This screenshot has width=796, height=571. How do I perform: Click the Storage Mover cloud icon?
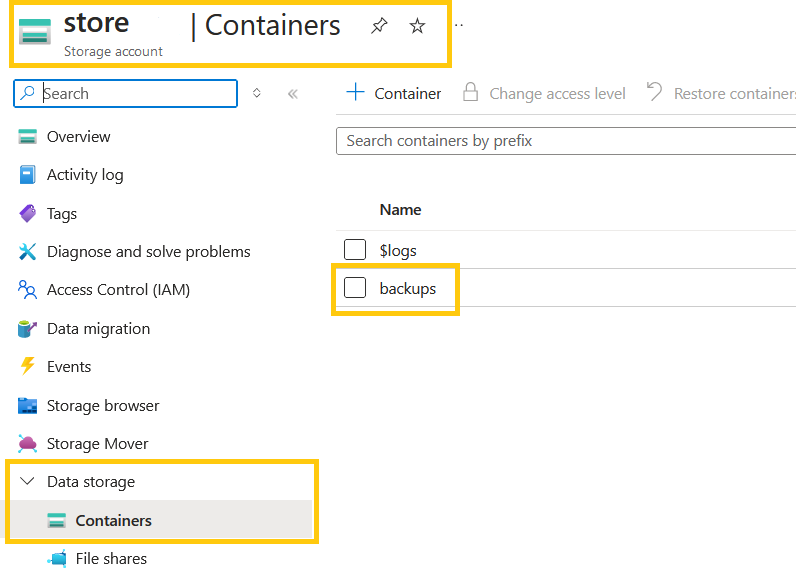[27, 444]
